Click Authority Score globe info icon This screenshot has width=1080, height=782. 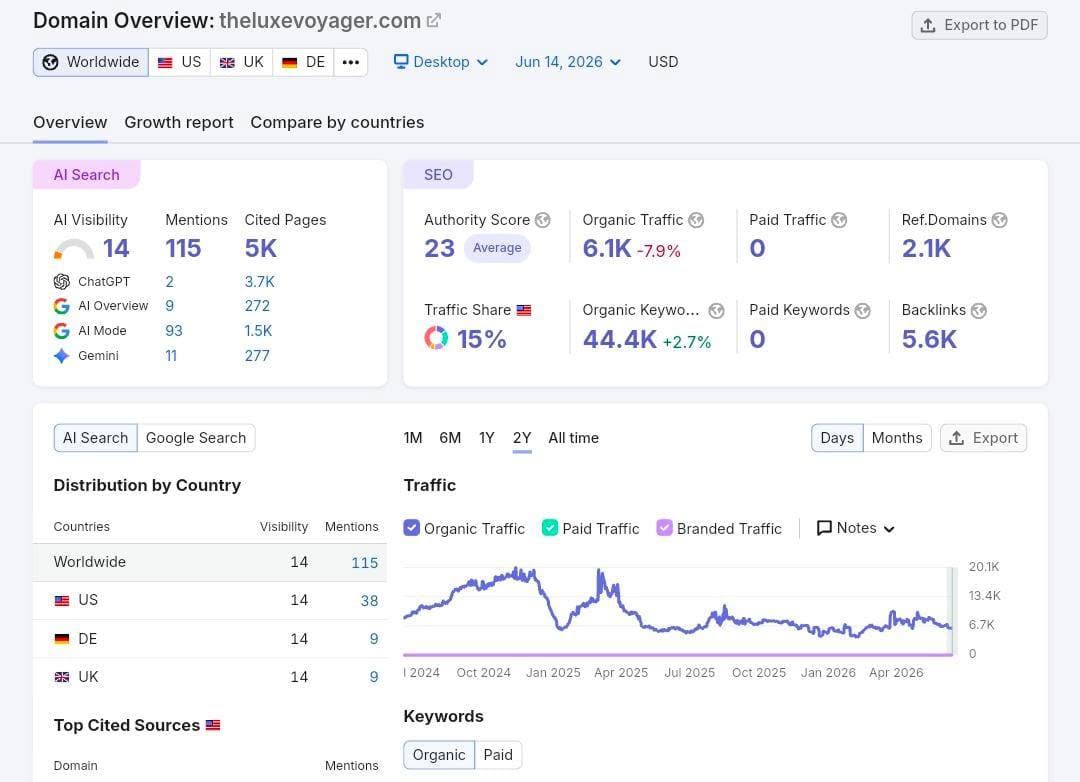pyautogui.click(x=543, y=220)
